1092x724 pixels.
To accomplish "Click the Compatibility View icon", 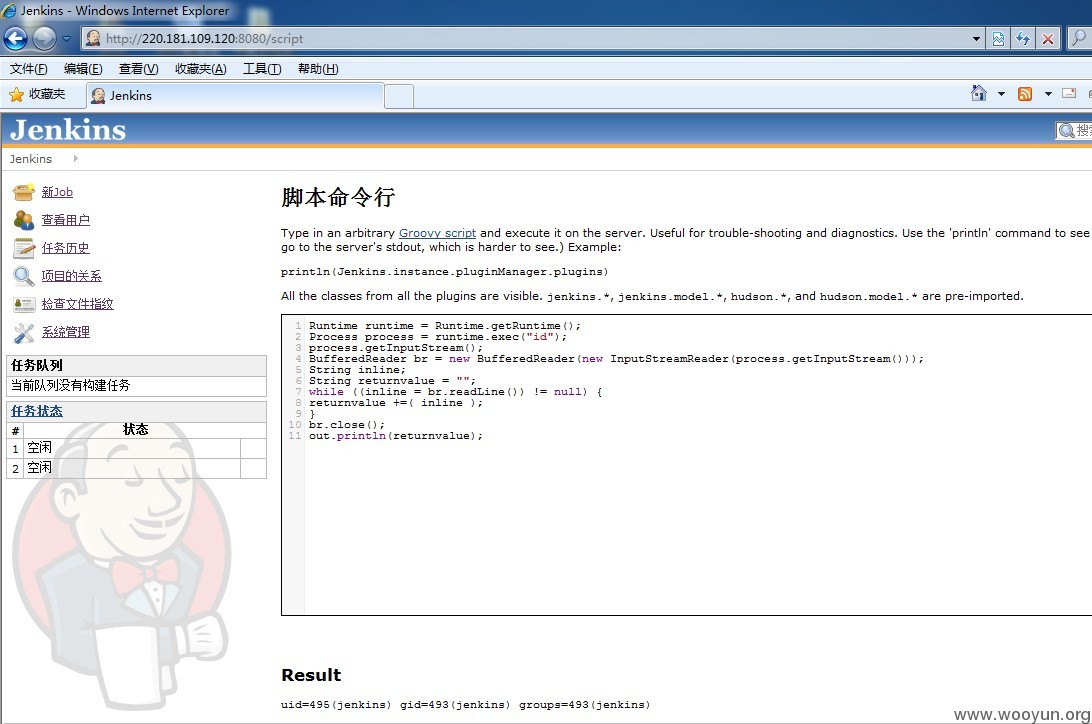I will coord(998,39).
